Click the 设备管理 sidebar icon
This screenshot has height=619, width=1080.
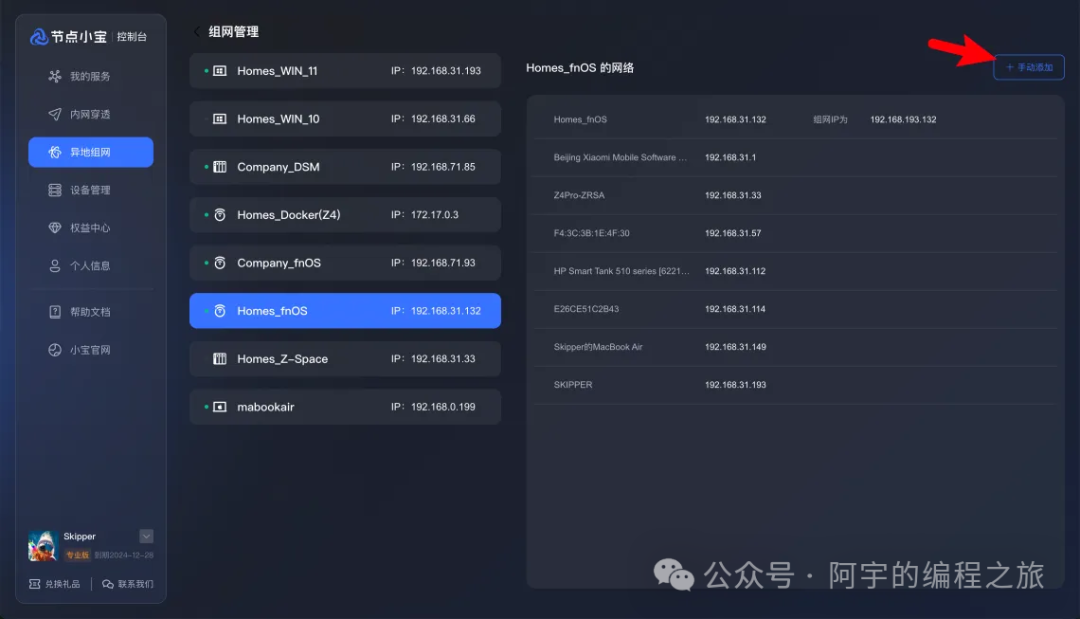55,190
